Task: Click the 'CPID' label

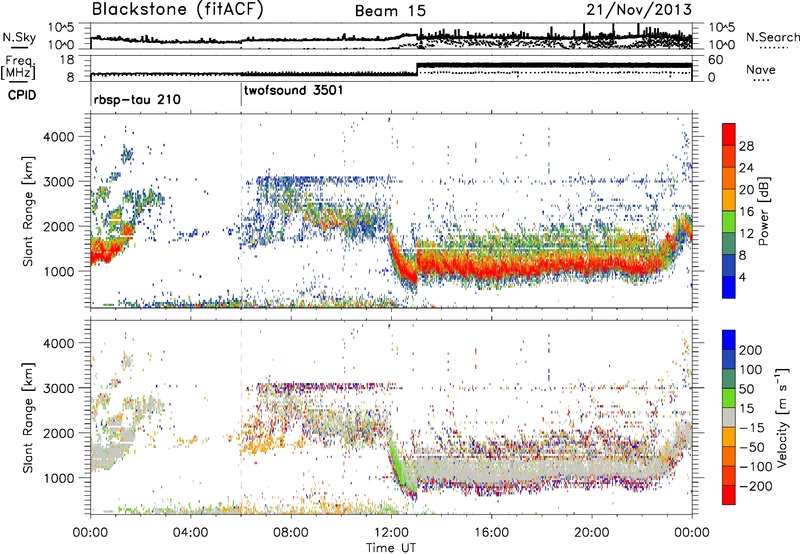Action: (21, 95)
